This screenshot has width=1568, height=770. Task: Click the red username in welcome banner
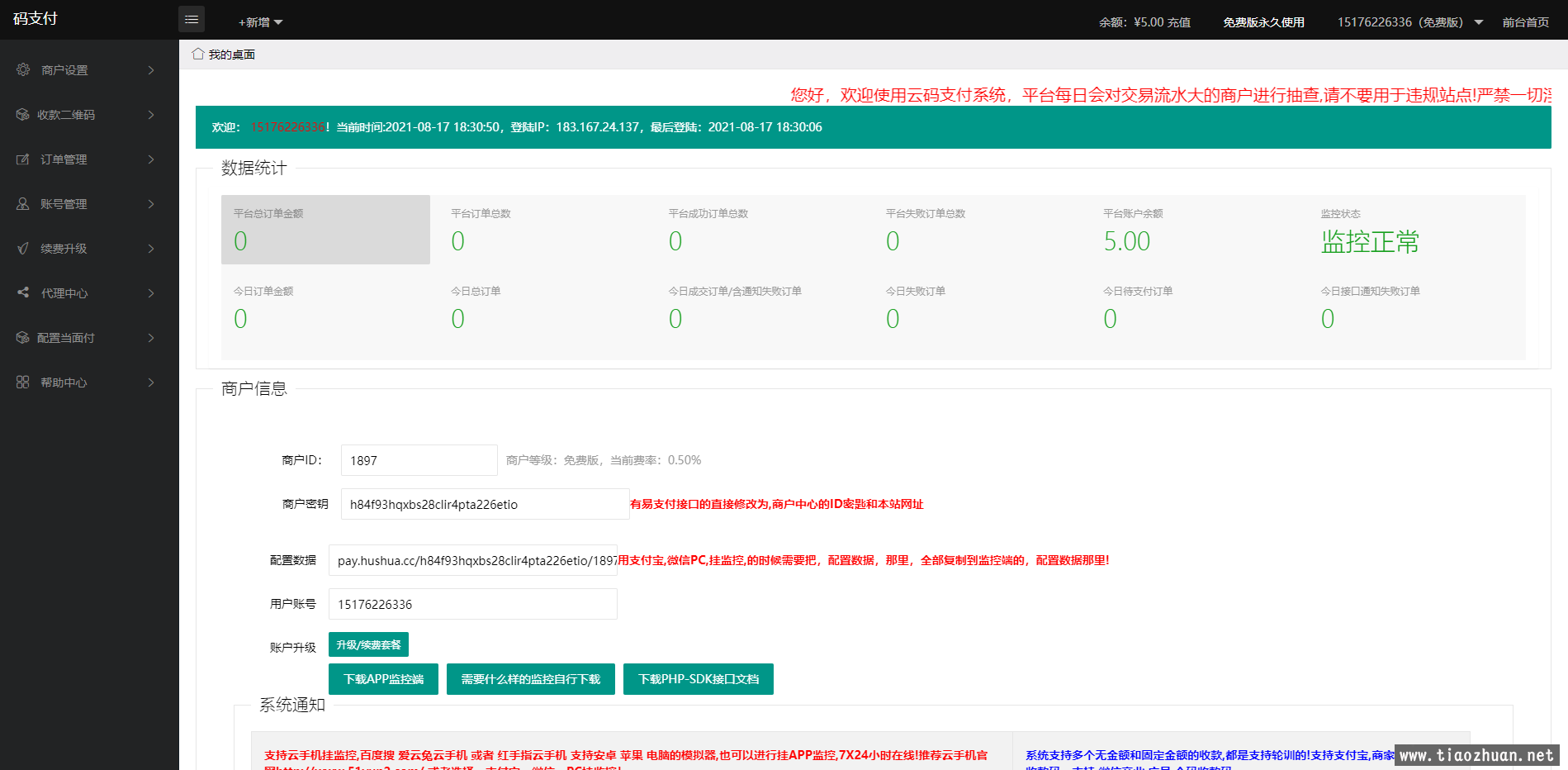click(x=288, y=127)
